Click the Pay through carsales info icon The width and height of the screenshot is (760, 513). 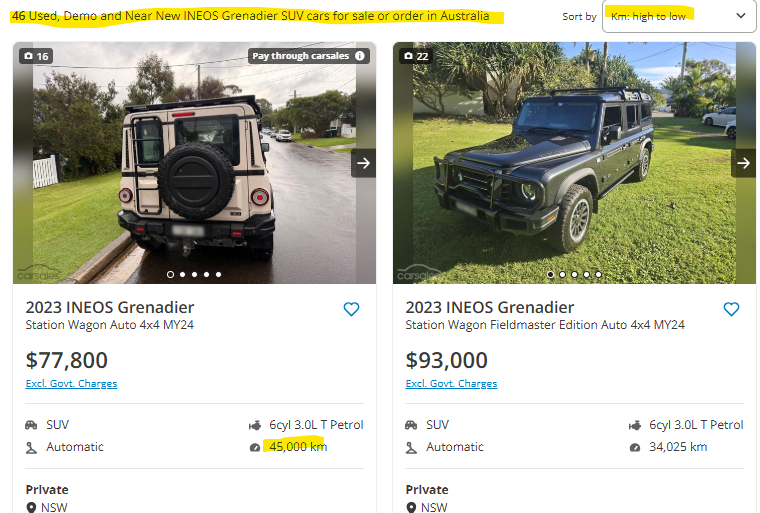pyautogui.click(x=360, y=56)
